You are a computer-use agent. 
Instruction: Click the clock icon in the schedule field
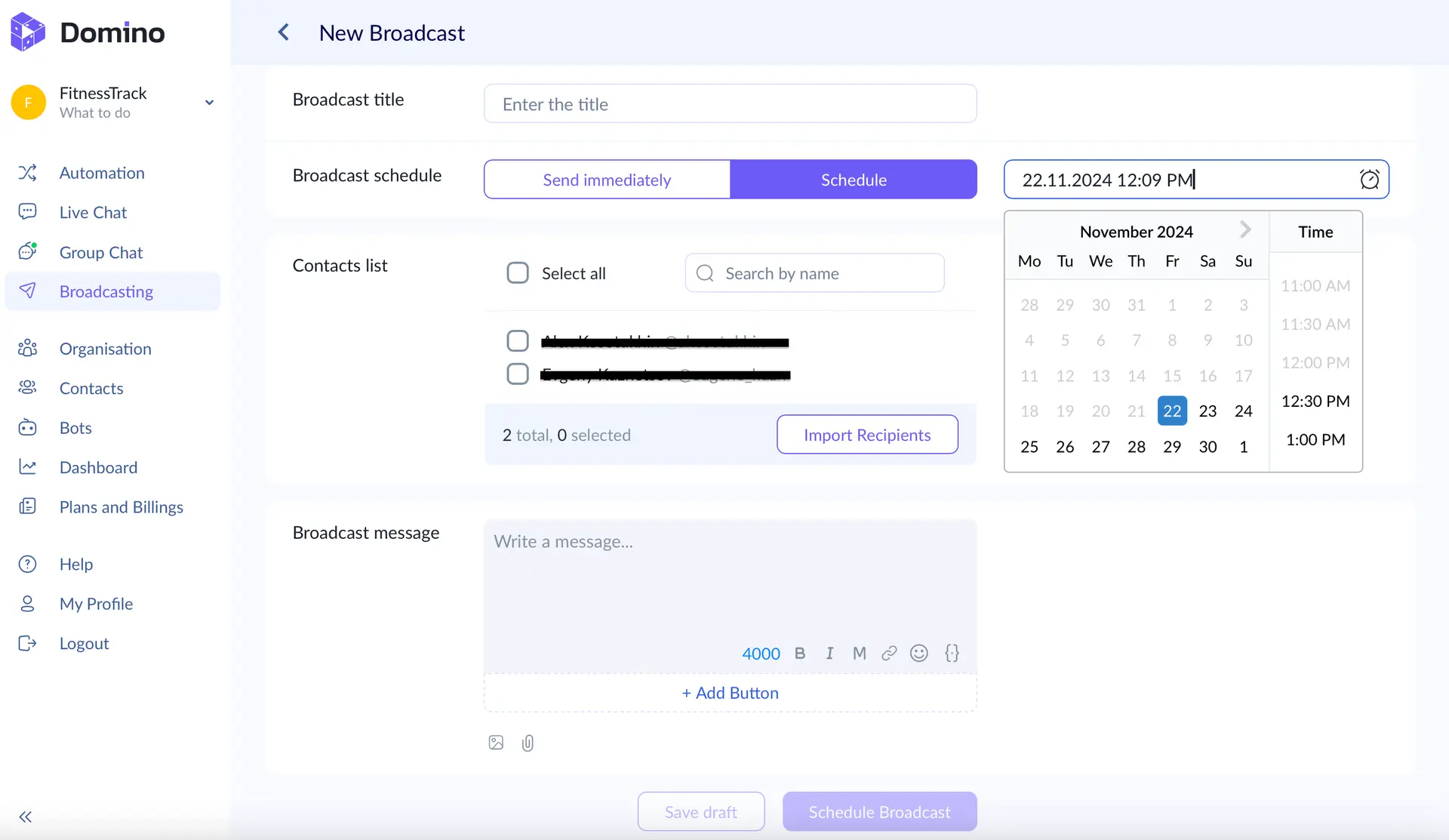pyautogui.click(x=1369, y=180)
